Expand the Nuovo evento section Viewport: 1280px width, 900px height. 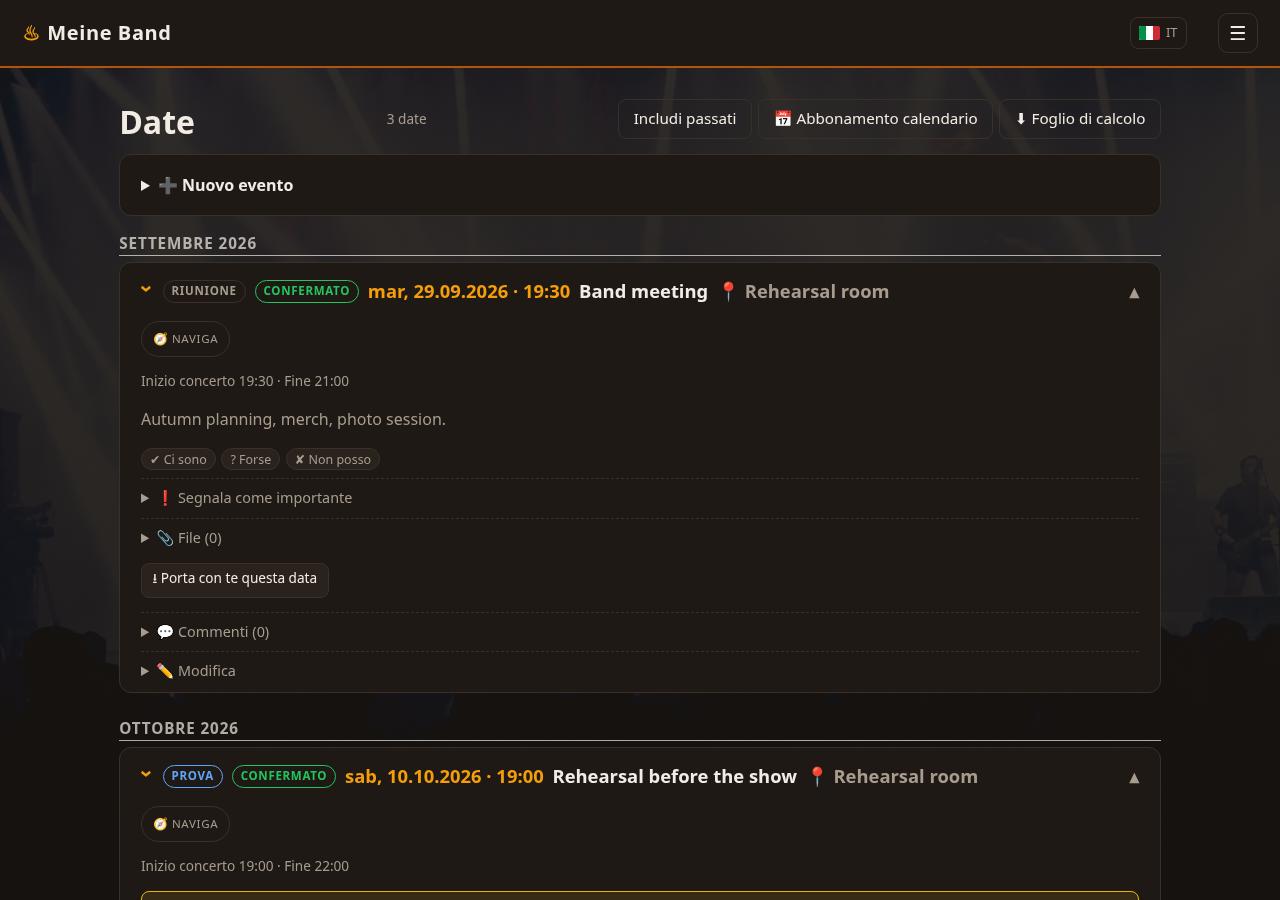point(640,185)
